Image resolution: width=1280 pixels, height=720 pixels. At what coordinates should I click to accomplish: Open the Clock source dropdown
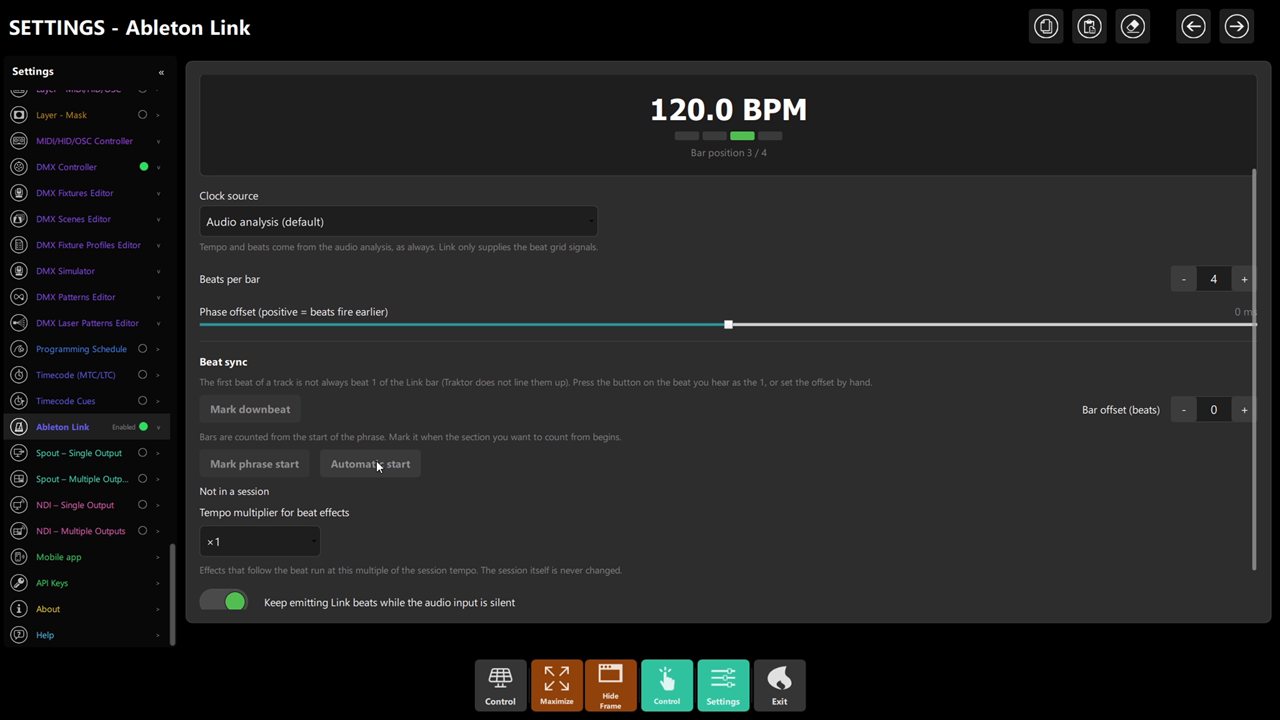(x=398, y=222)
